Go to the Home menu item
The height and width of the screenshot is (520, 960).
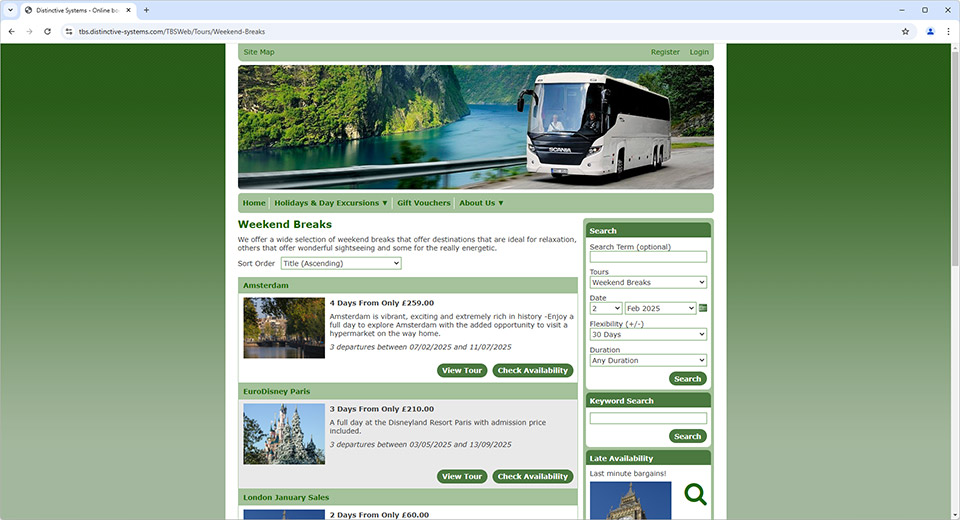coord(254,203)
